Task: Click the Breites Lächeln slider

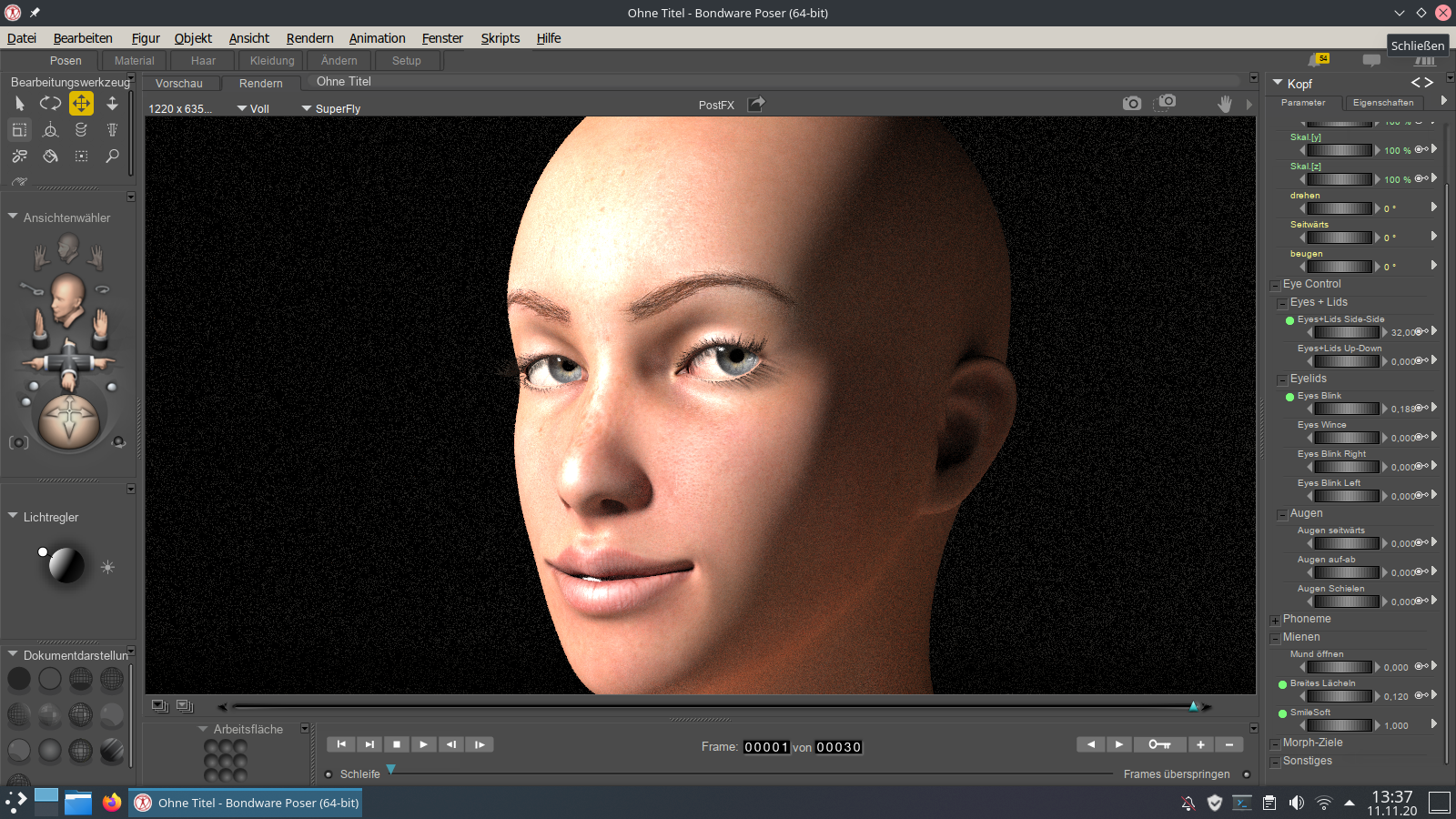Action: pos(1339,696)
